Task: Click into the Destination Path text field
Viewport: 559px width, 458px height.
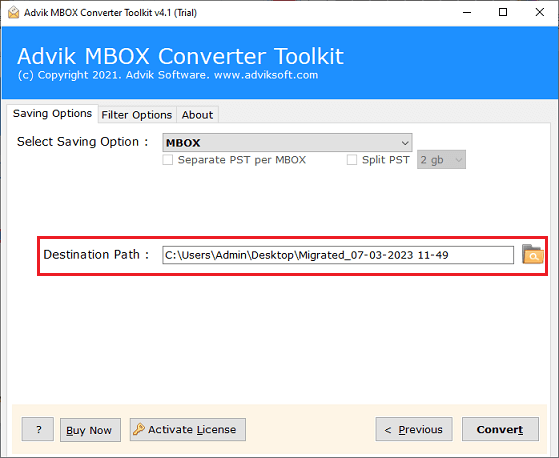Action: [338, 255]
